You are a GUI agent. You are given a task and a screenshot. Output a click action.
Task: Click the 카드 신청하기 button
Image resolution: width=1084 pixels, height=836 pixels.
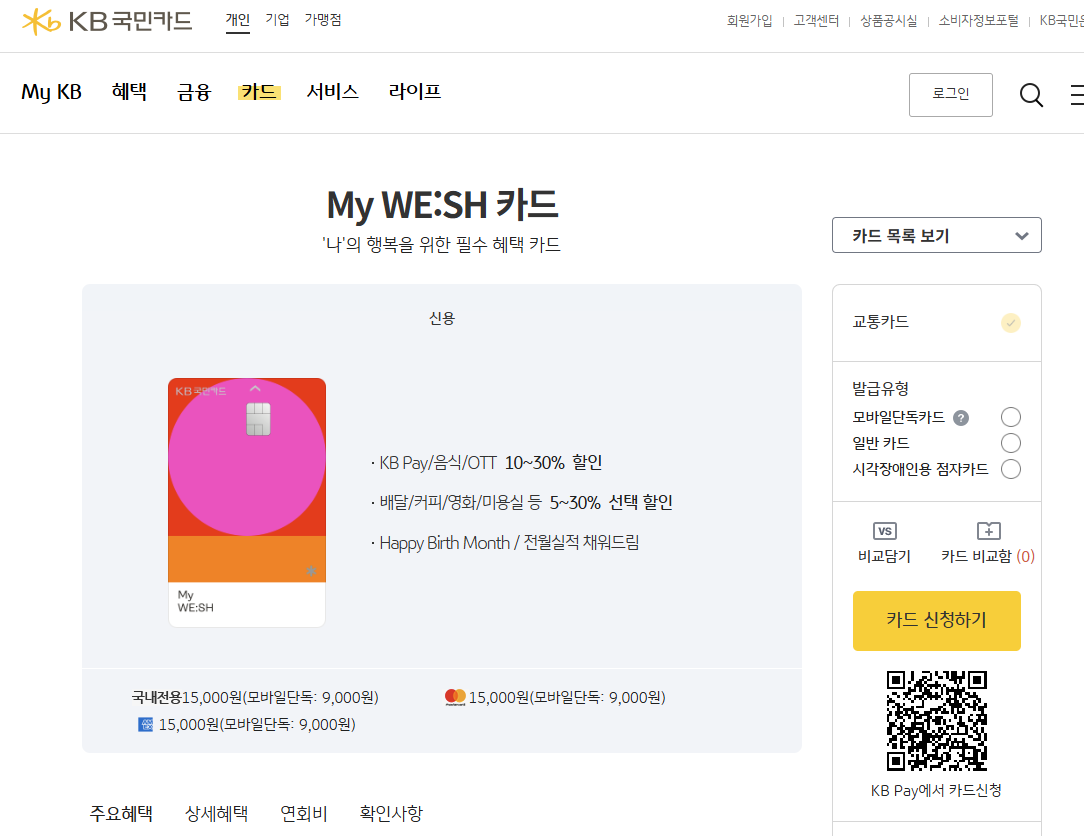937,621
